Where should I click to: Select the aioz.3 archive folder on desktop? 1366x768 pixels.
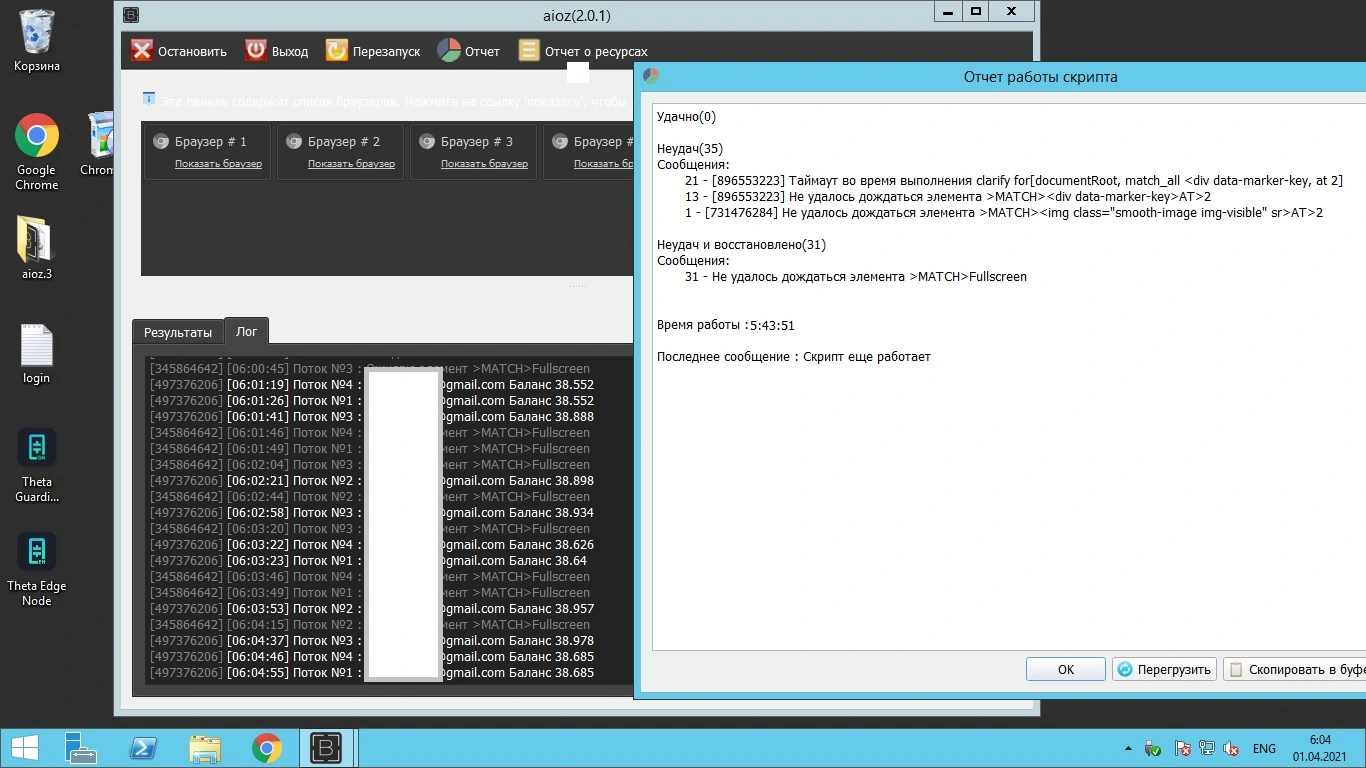tap(36, 248)
